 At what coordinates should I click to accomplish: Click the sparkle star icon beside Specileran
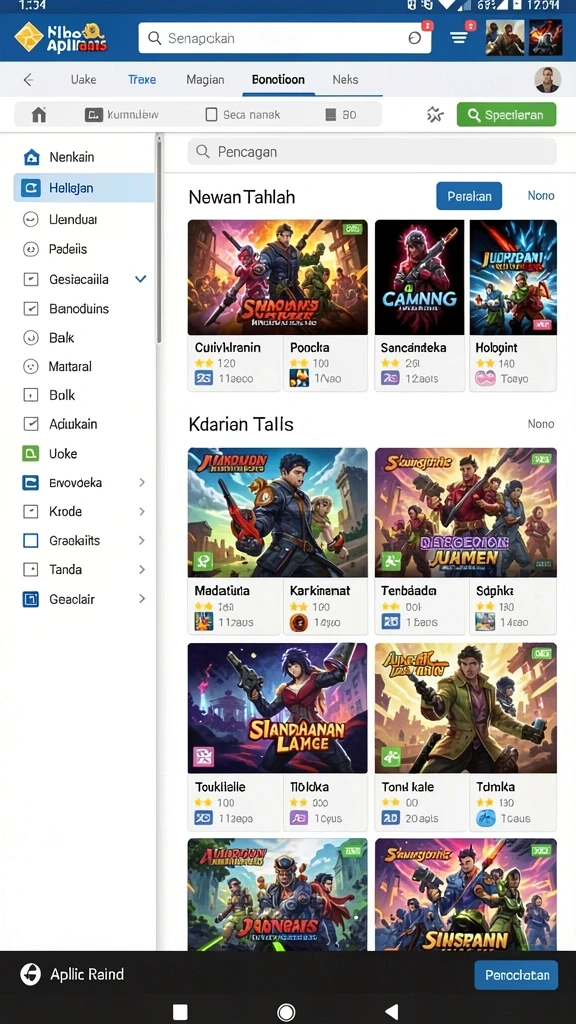coord(435,114)
